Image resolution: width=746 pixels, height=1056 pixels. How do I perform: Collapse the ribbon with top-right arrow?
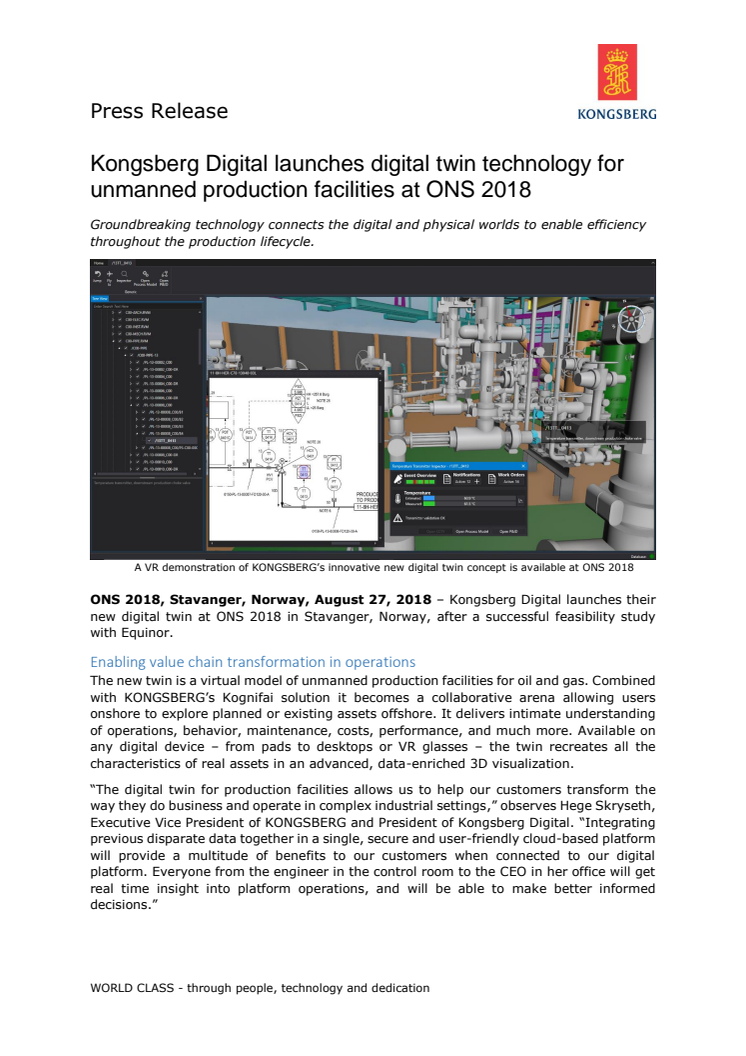point(653,263)
